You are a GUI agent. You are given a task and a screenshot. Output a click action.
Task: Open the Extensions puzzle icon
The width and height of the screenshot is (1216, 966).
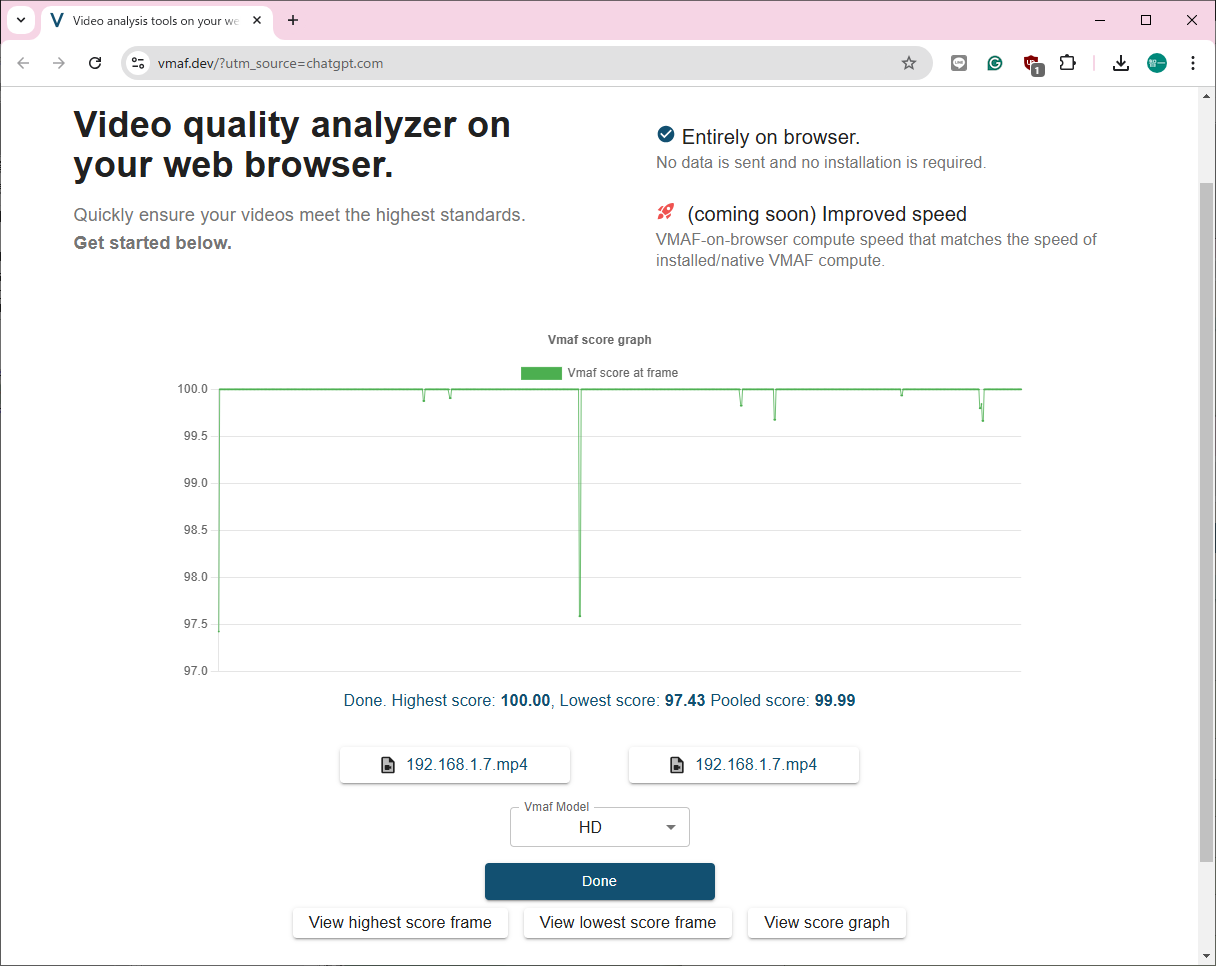(x=1067, y=63)
